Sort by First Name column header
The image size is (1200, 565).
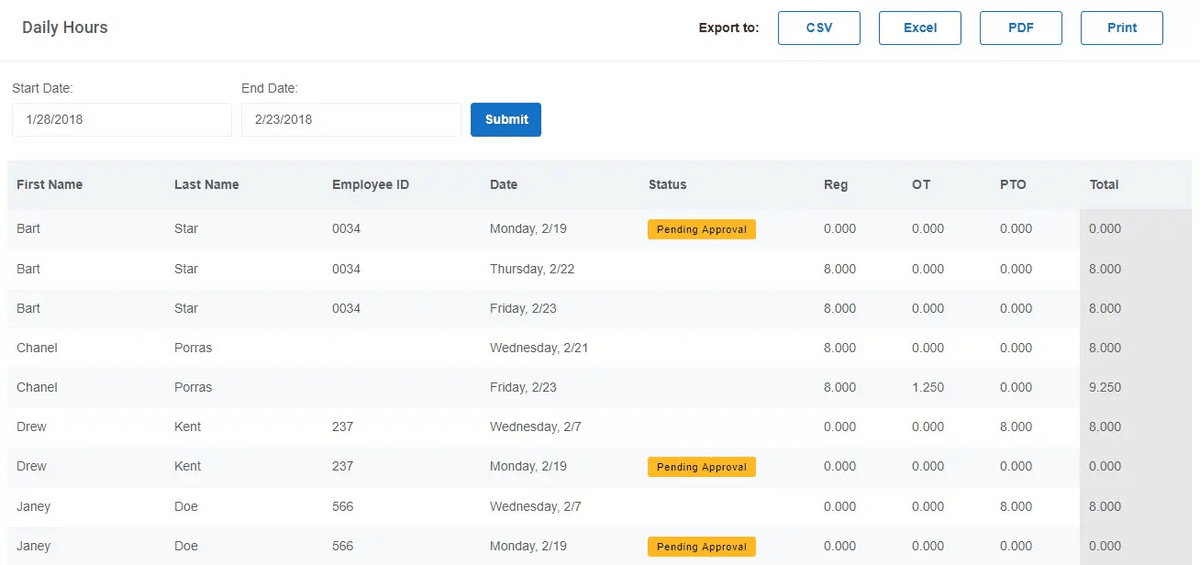(x=50, y=184)
